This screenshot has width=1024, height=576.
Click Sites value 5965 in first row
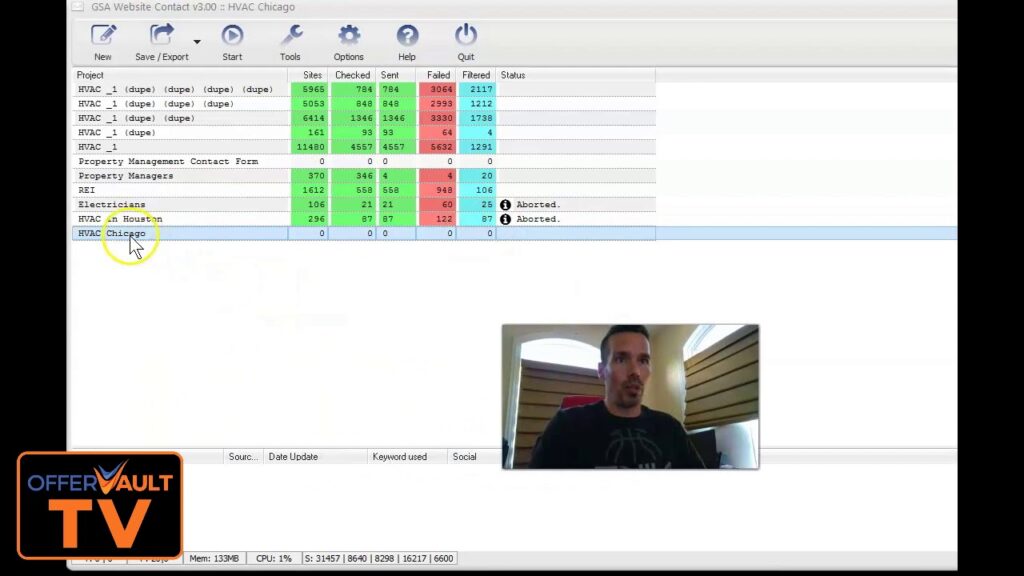pyautogui.click(x=313, y=89)
